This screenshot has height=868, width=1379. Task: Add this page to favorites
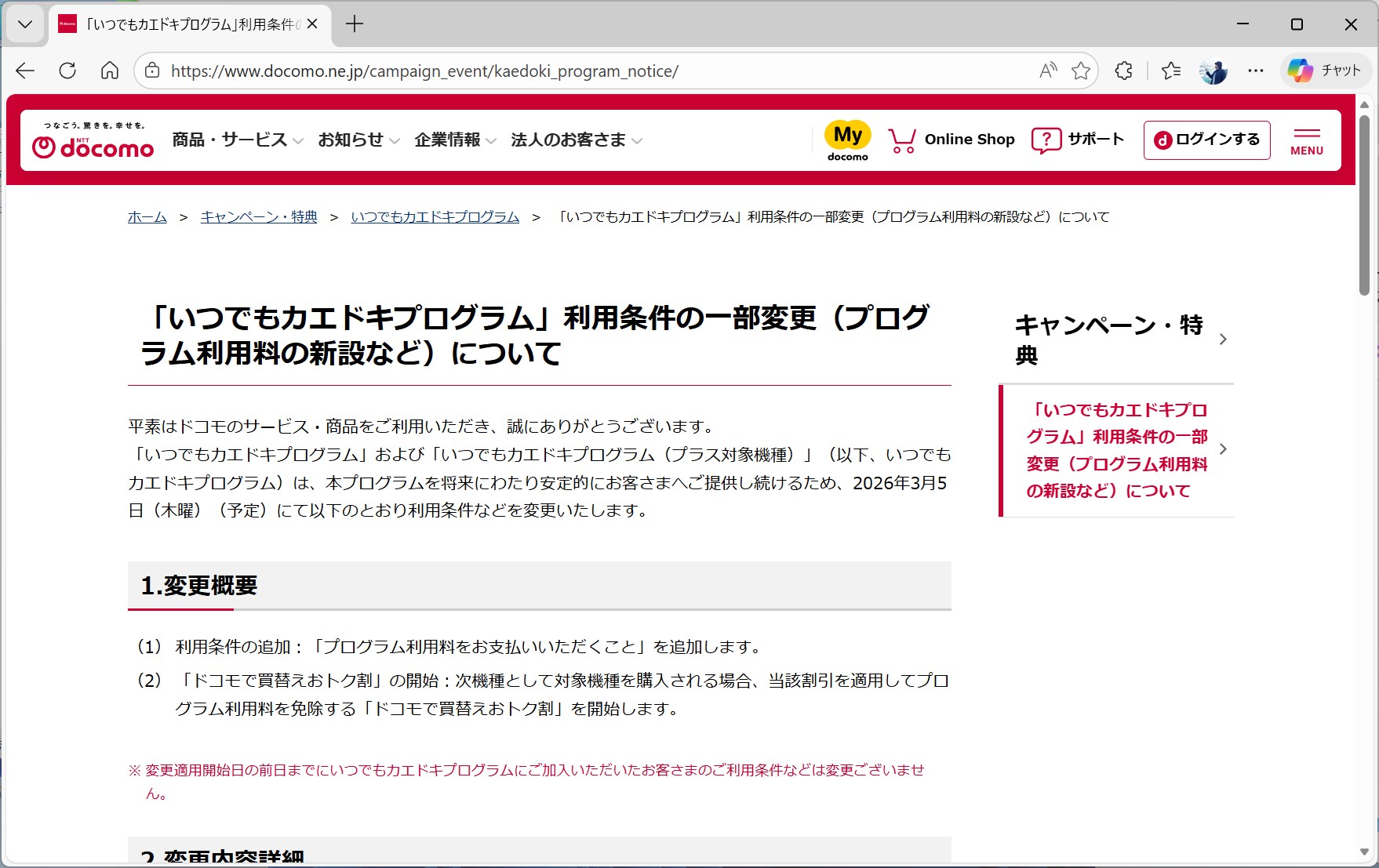pos(1082,71)
